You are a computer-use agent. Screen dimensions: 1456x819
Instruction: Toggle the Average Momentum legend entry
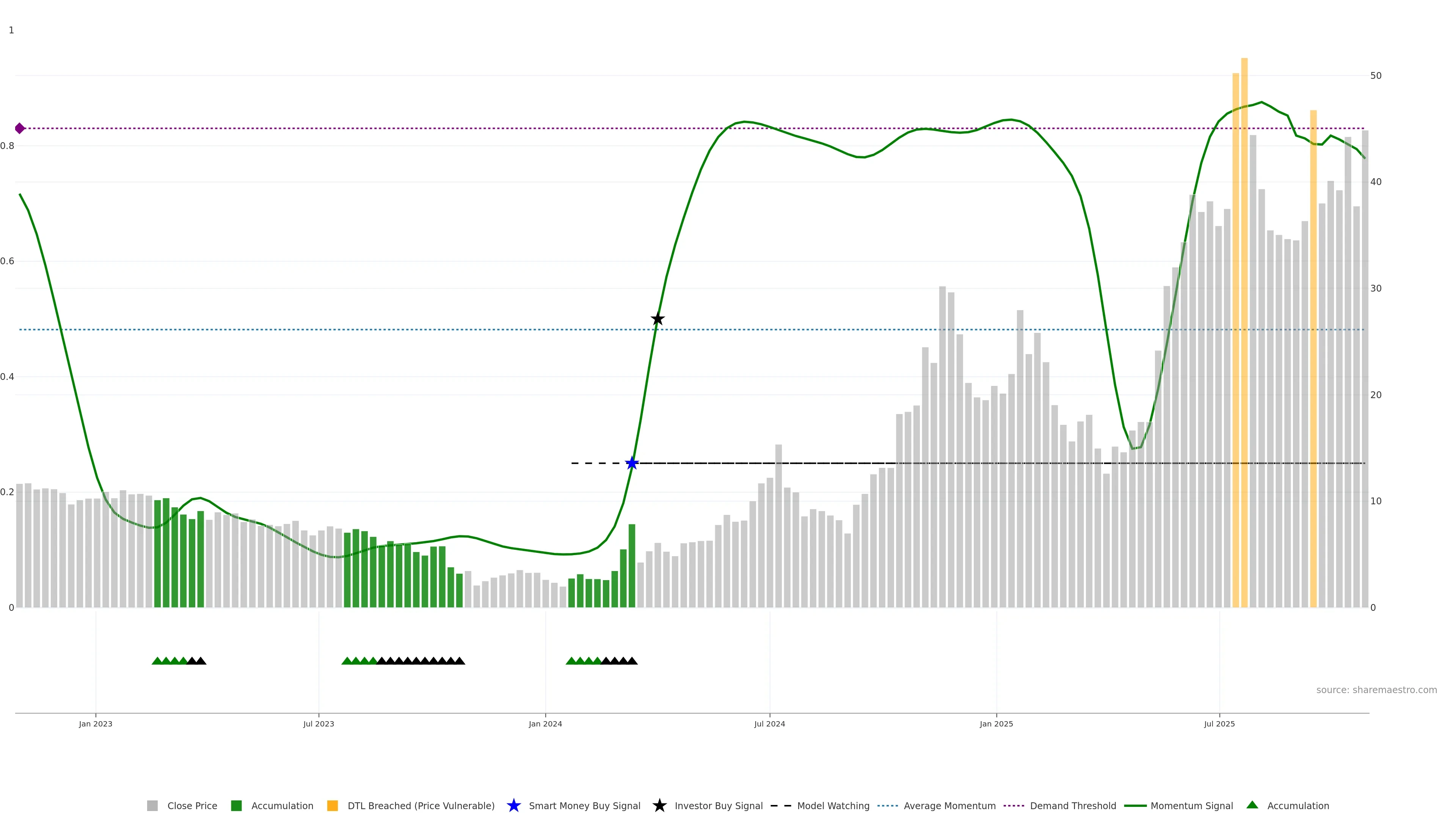[x=949, y=805]
